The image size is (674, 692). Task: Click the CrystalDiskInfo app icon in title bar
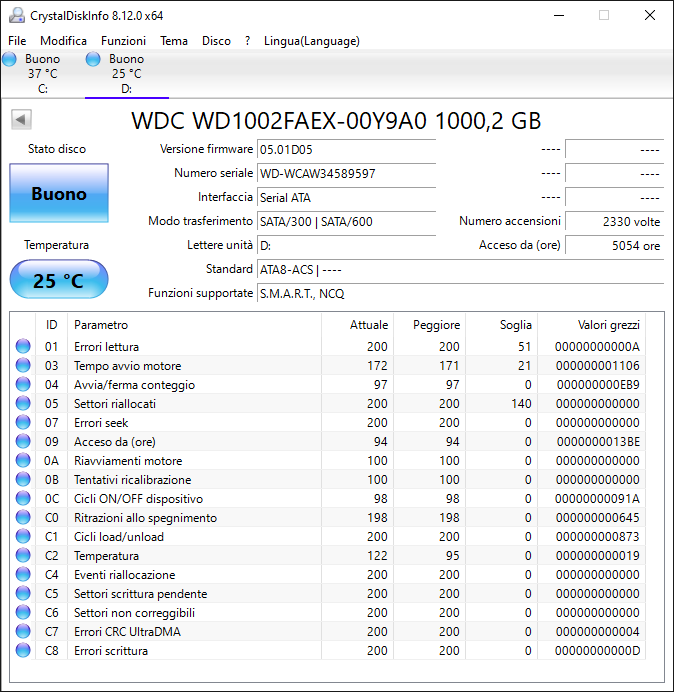click(17, 15)
